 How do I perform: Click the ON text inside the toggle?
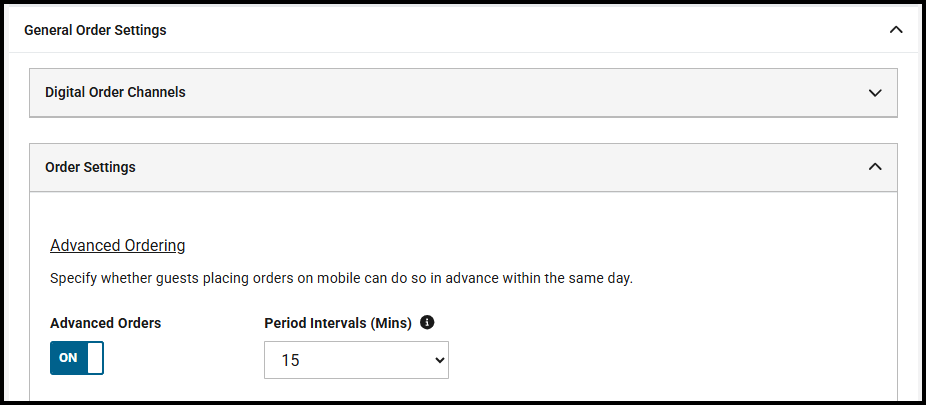pyautogui.click(x=68, y=358)
